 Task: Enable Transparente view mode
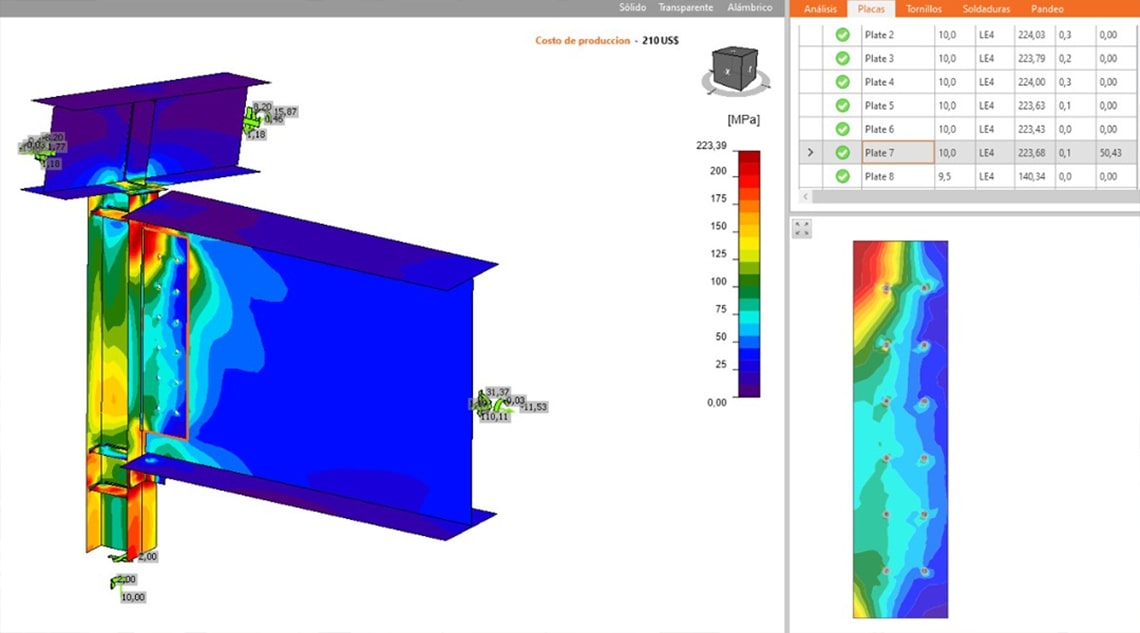tap(685, 8)
